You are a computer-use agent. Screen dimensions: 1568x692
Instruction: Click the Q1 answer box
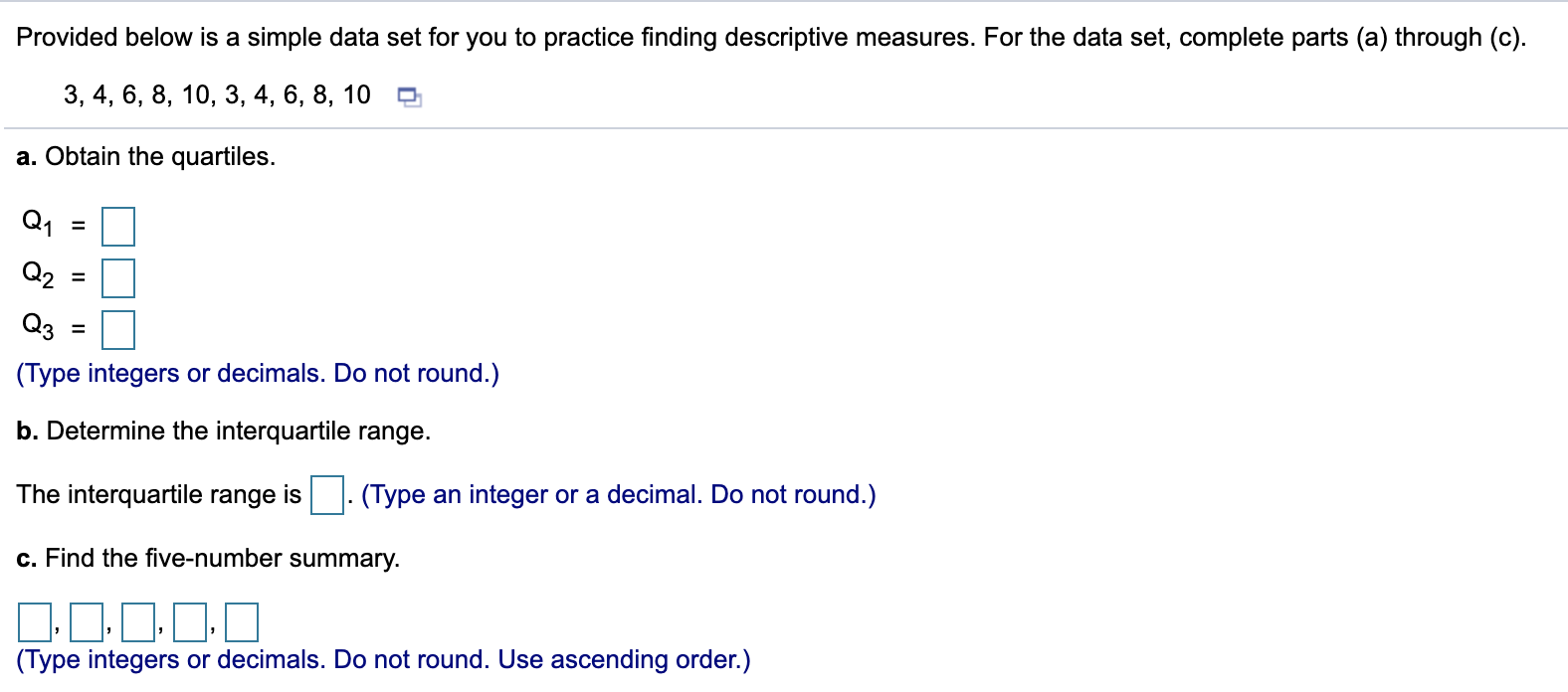(118, 227)
